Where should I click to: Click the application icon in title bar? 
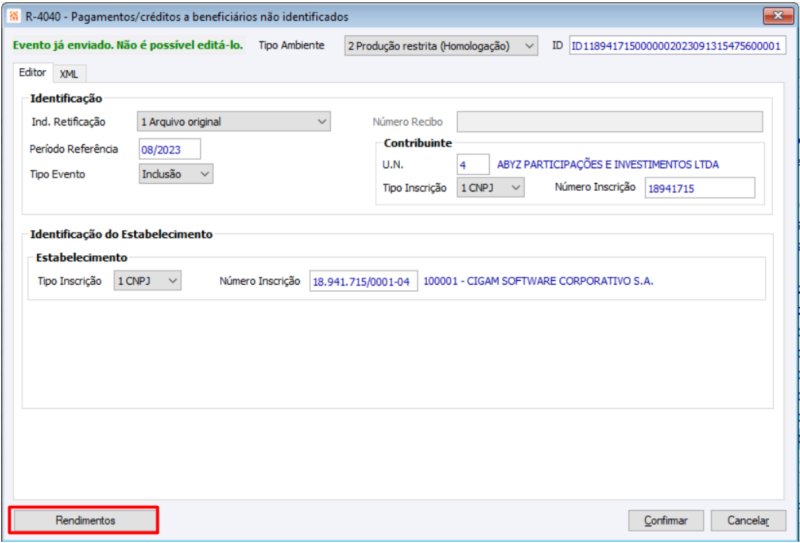click(x=14, y=16)
